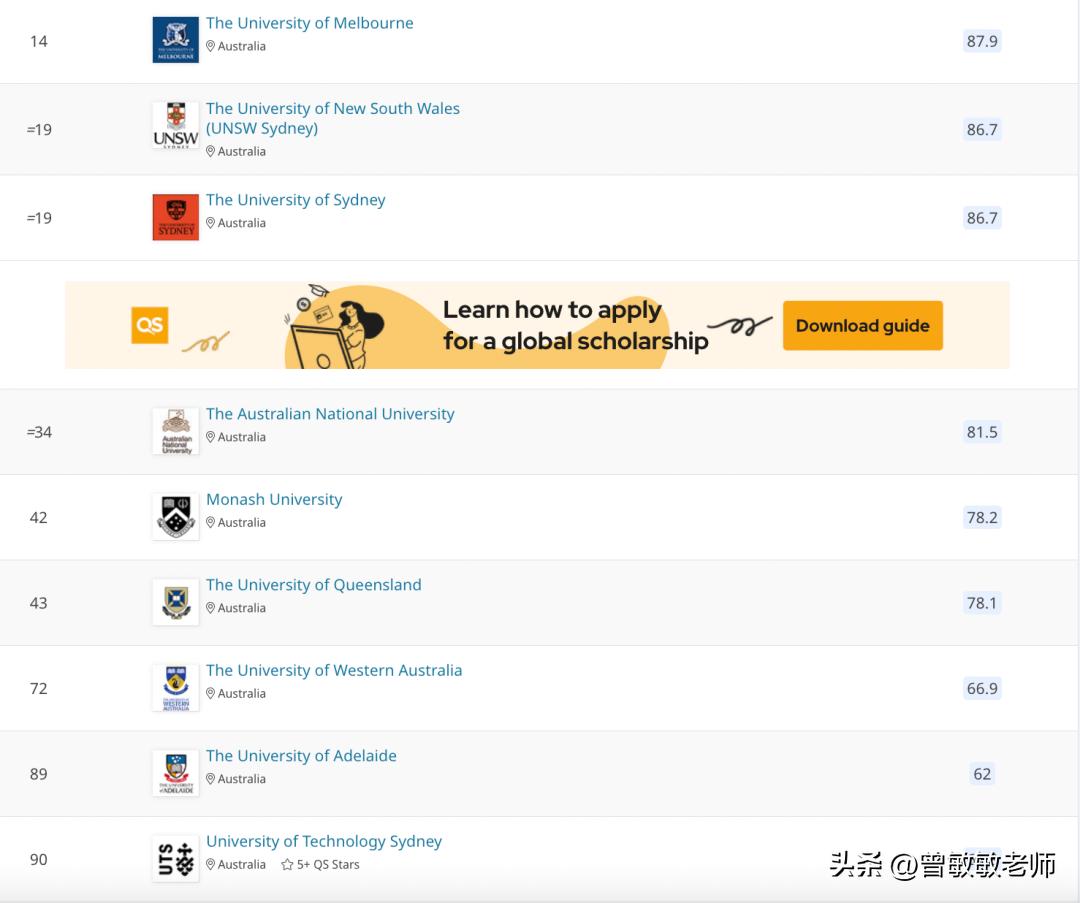Select the University of Sydney crest icon
The image size is (1080, 903).
[x=175, y=216]
